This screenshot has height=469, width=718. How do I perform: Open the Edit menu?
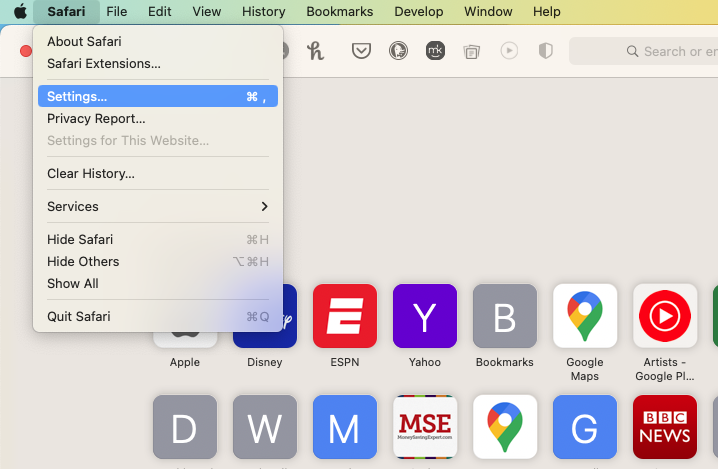coord(159,11)
